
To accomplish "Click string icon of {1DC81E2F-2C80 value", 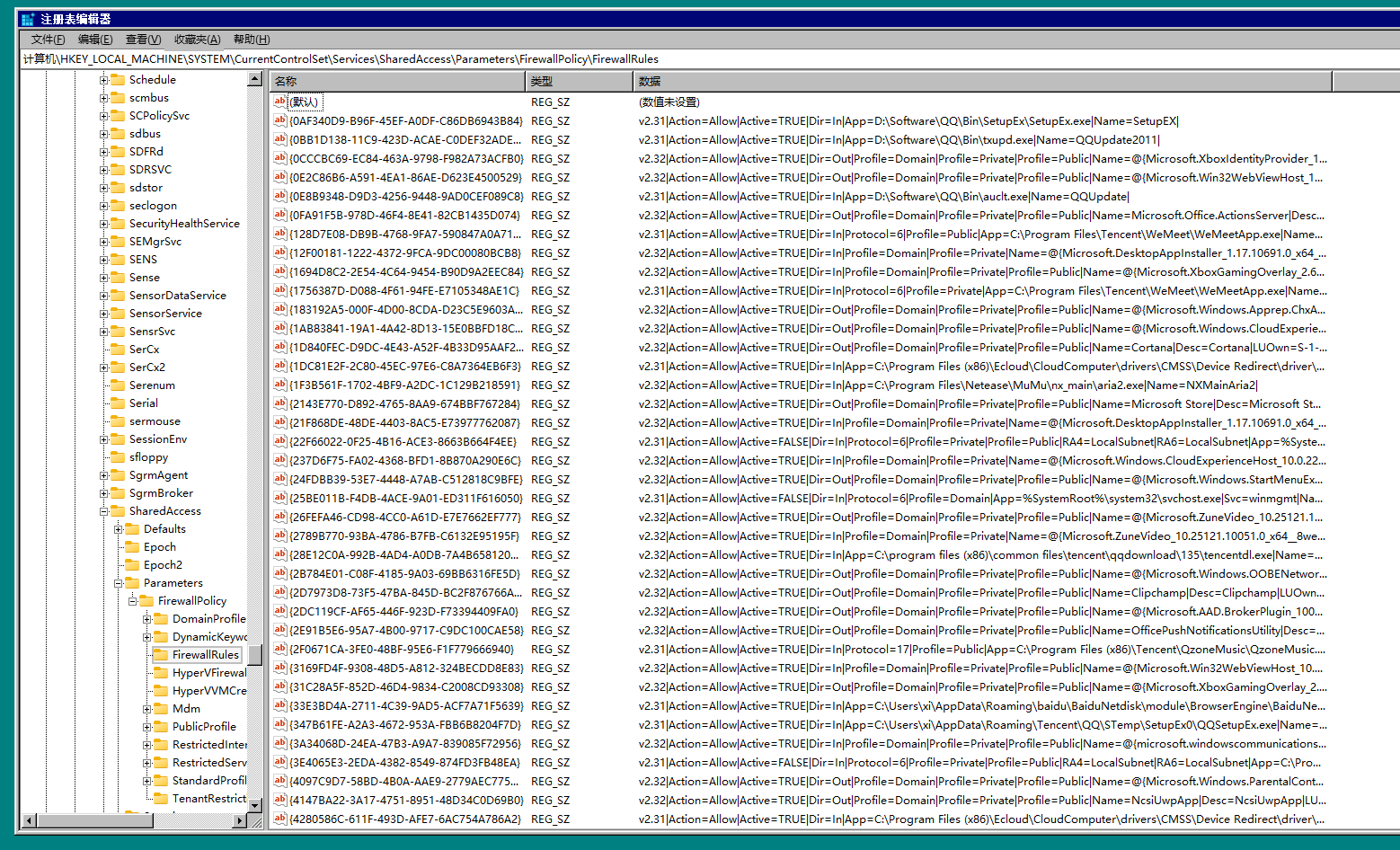I will point(280,366).
